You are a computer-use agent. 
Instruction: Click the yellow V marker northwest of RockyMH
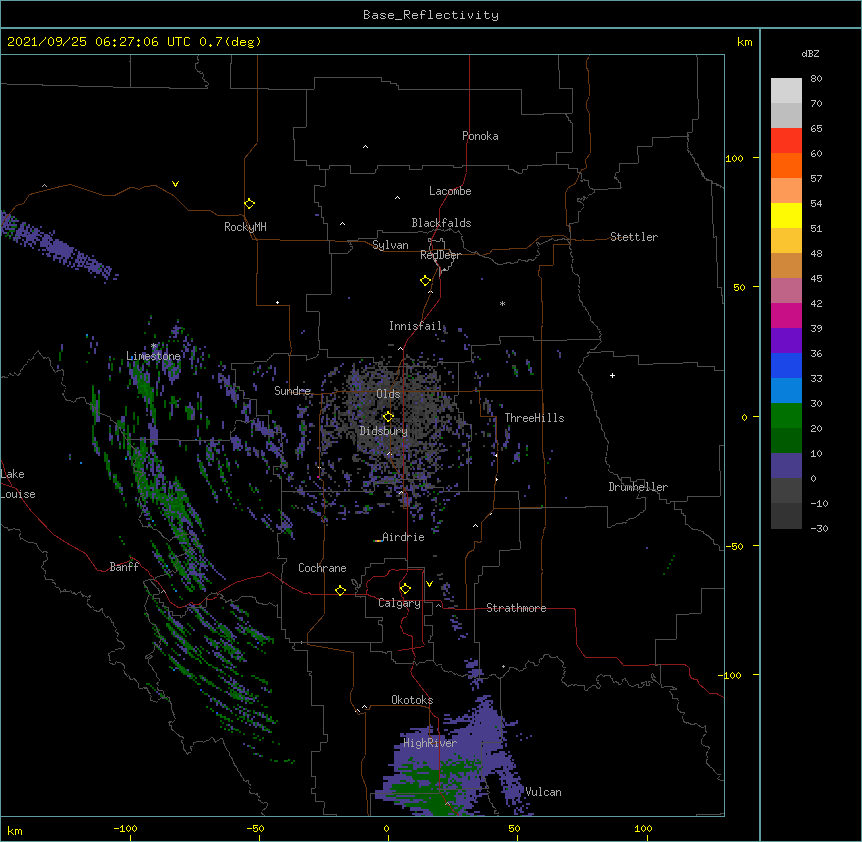point(175,184)
